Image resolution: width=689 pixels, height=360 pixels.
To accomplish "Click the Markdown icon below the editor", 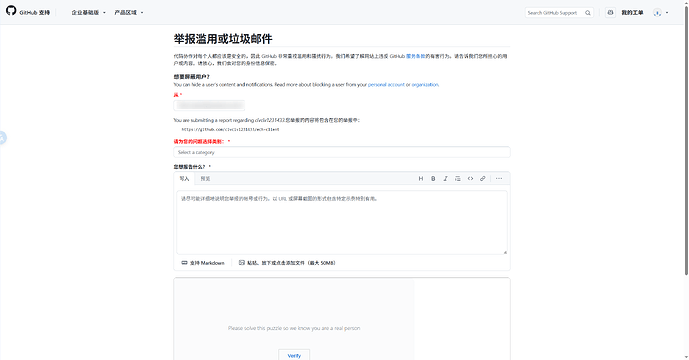I will click(185, 263).
